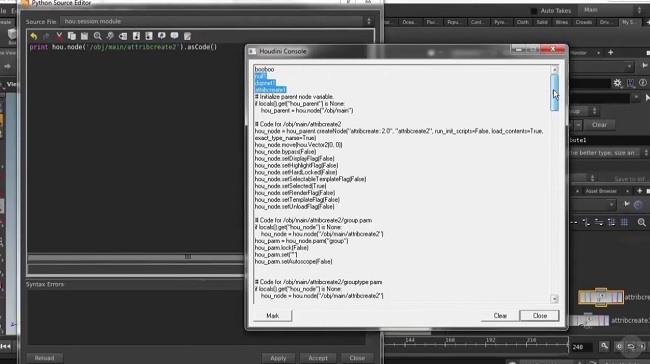
Task: Click the network view zoom magnifier icon
Action: [641, 222]
